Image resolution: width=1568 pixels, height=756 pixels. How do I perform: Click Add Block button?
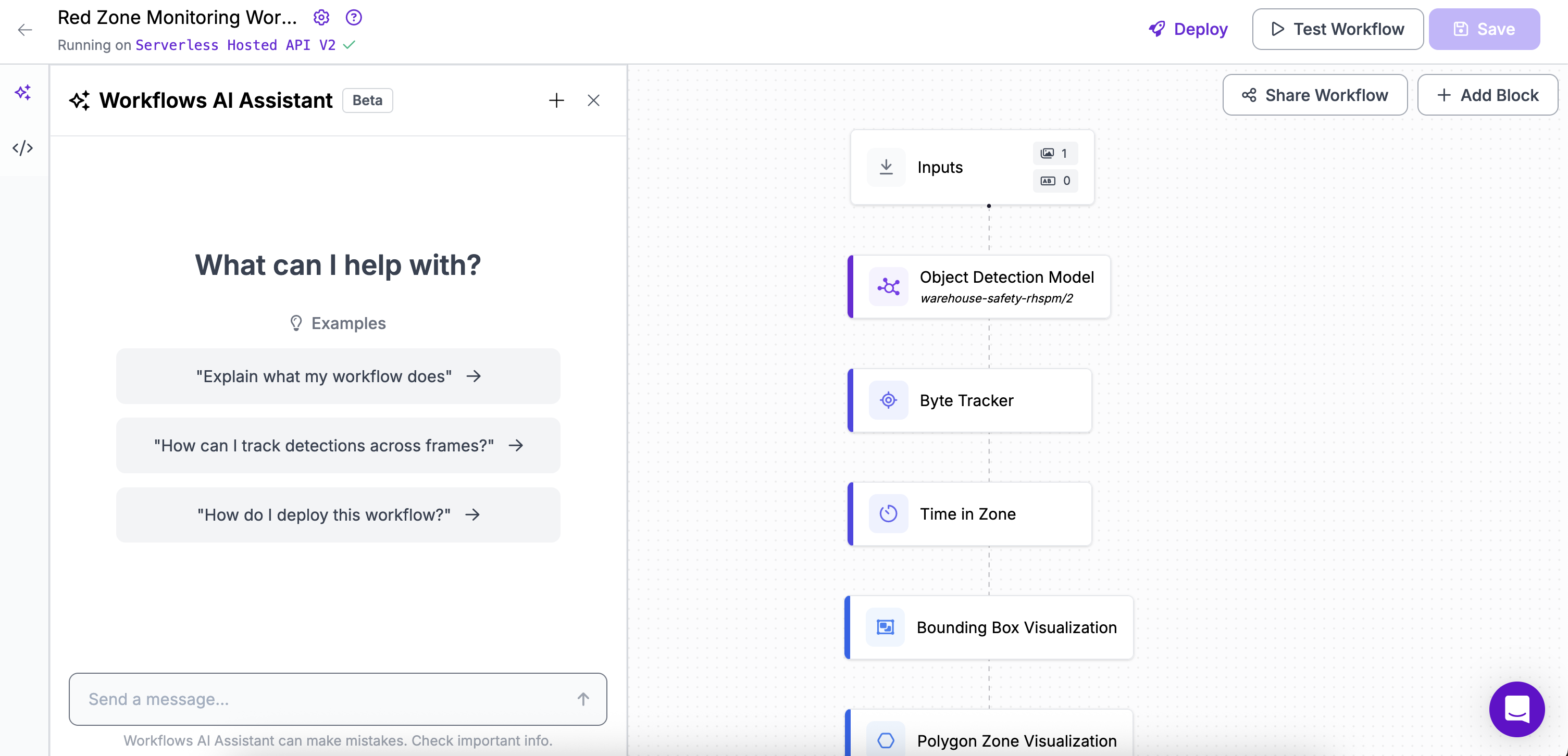[1487, 95]
